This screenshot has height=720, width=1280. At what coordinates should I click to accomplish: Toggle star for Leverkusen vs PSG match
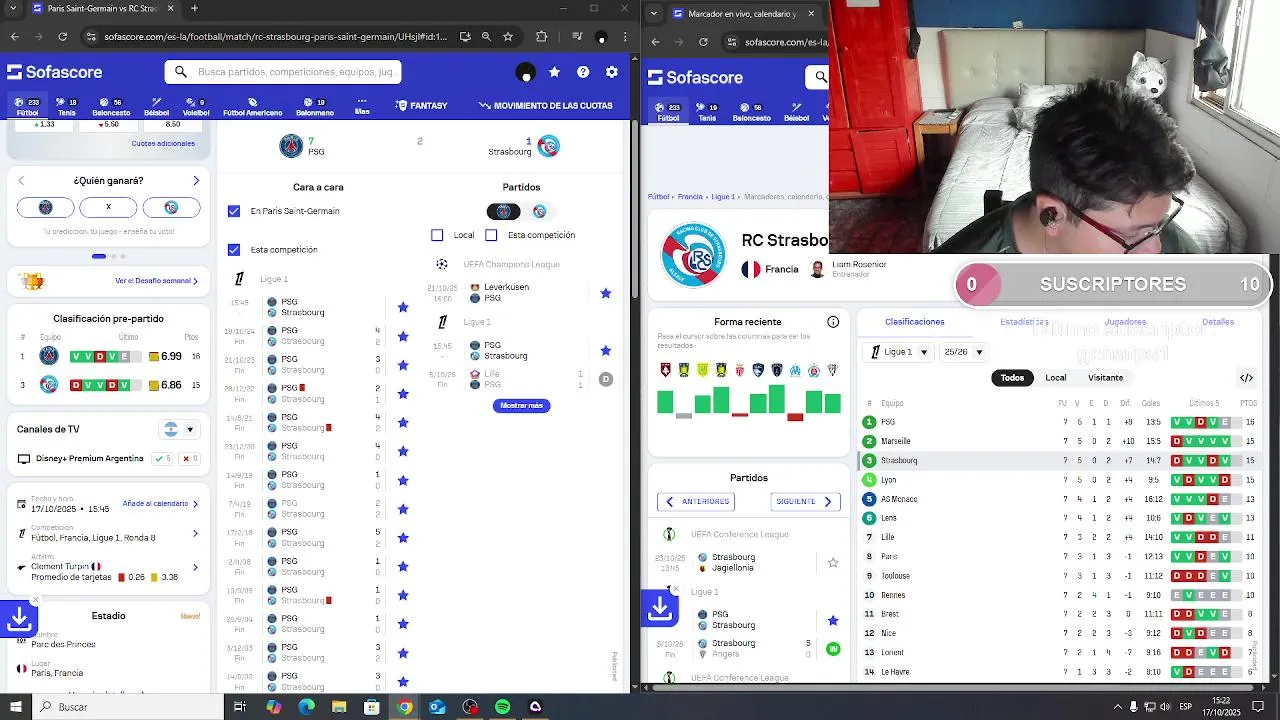tap(605, 293)
